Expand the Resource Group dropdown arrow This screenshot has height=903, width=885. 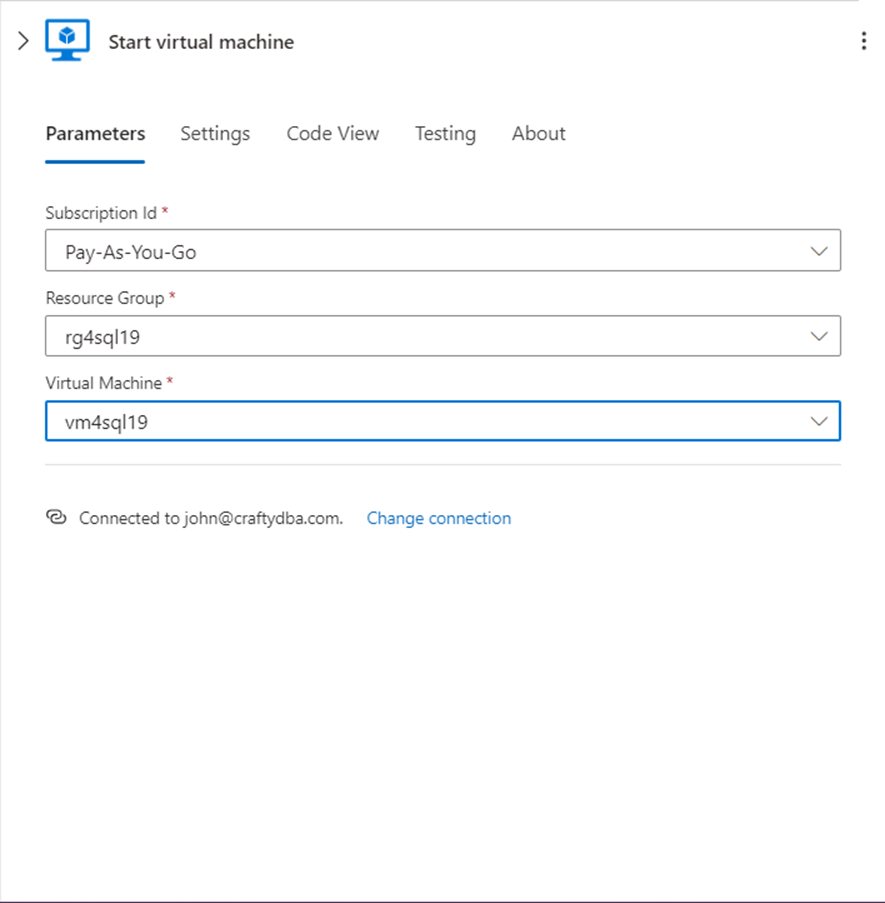pos(819,337)
